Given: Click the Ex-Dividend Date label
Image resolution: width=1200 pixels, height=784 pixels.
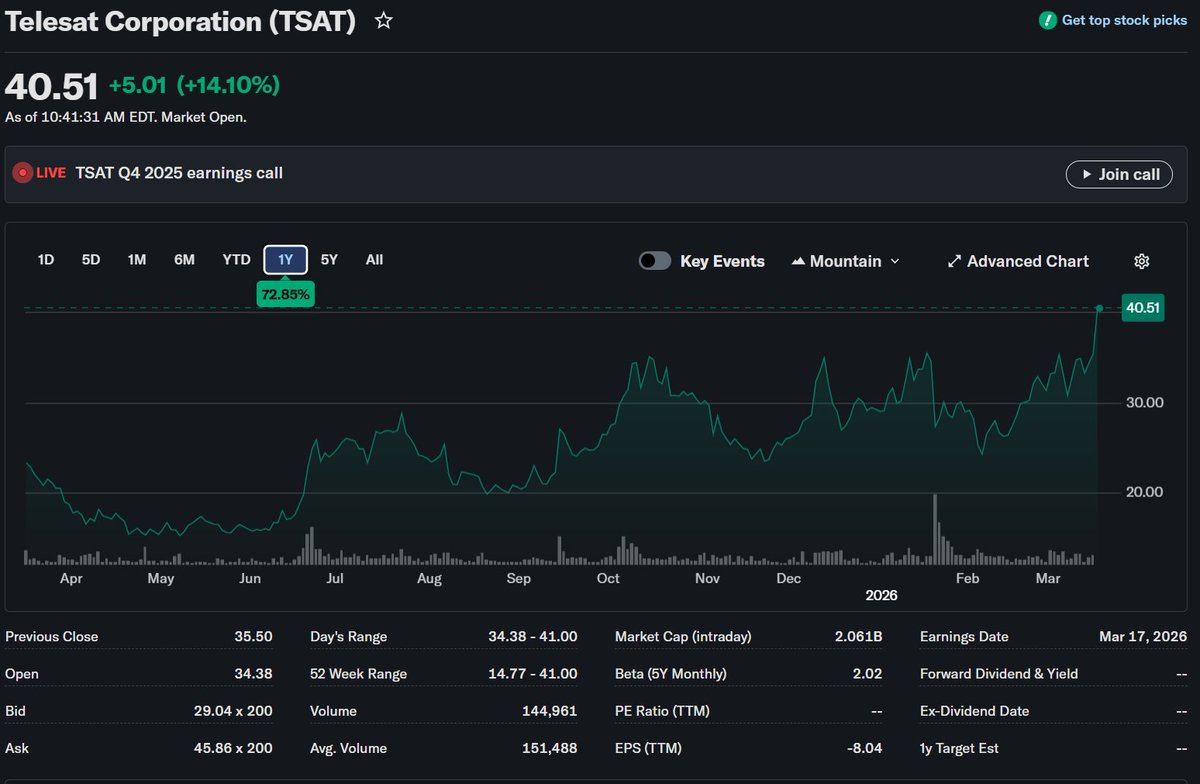Looking at the screenshot, I should click(x=974, y=712).
